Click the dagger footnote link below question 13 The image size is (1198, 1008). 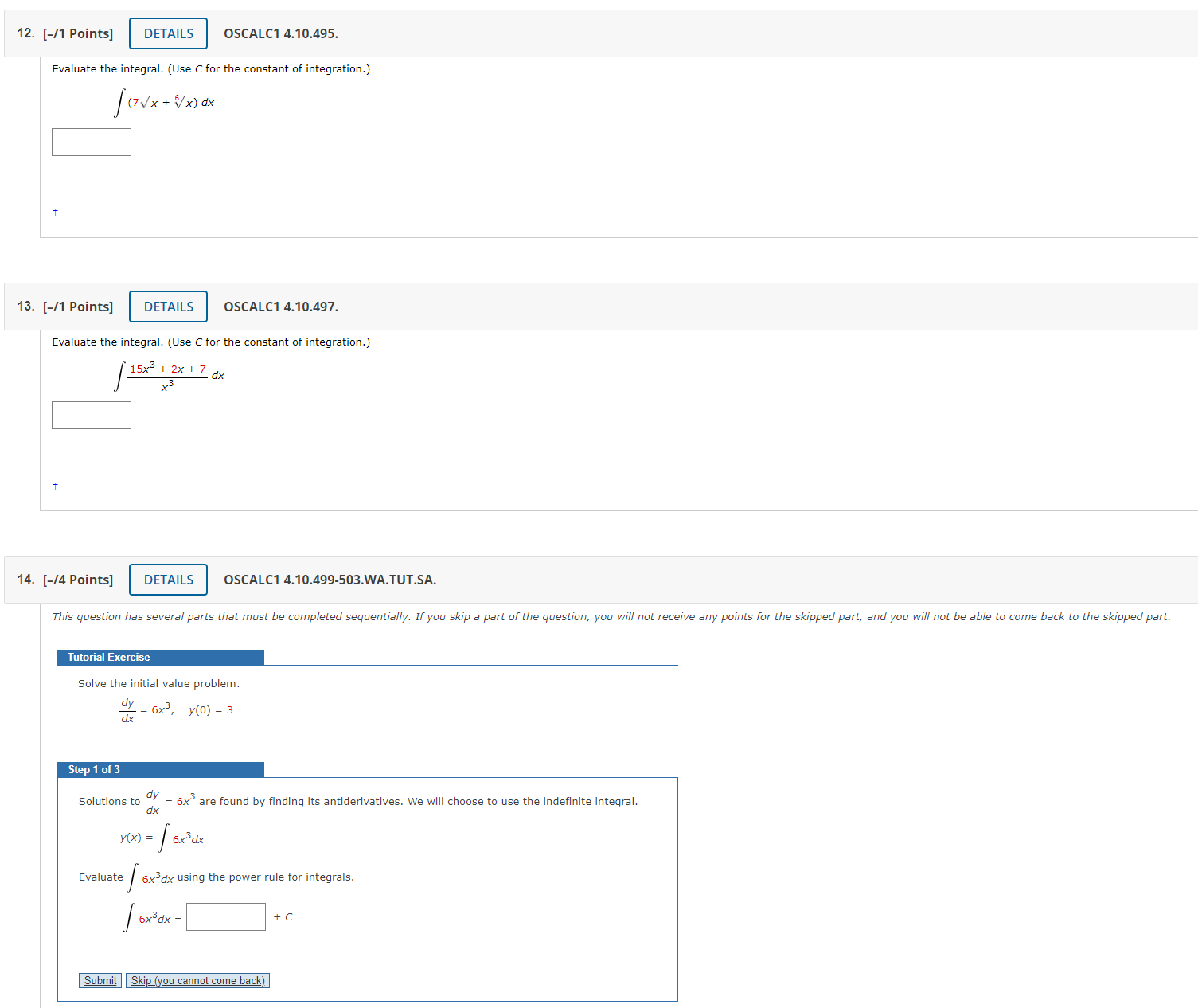coord(55,485)
